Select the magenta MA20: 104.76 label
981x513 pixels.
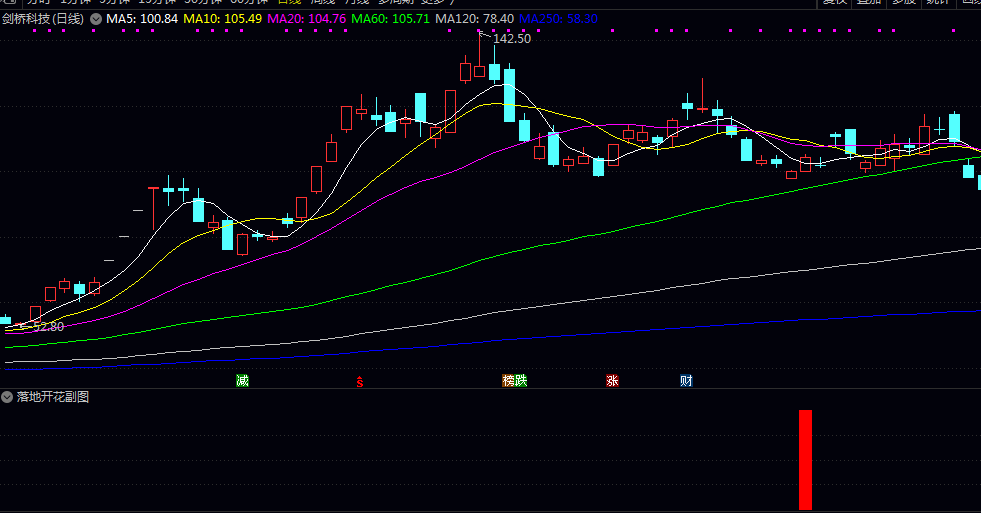pyautogui.click(x=307, y=19)
